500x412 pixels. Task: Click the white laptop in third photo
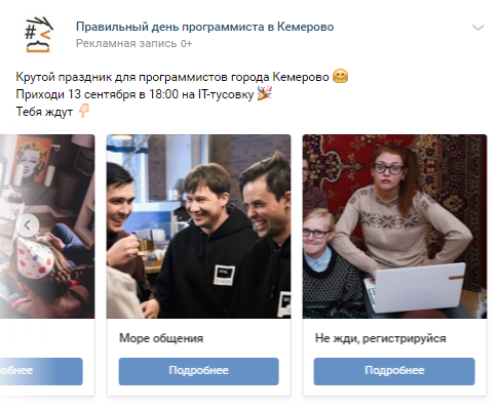pyautogui.click(x=415, y=288)
